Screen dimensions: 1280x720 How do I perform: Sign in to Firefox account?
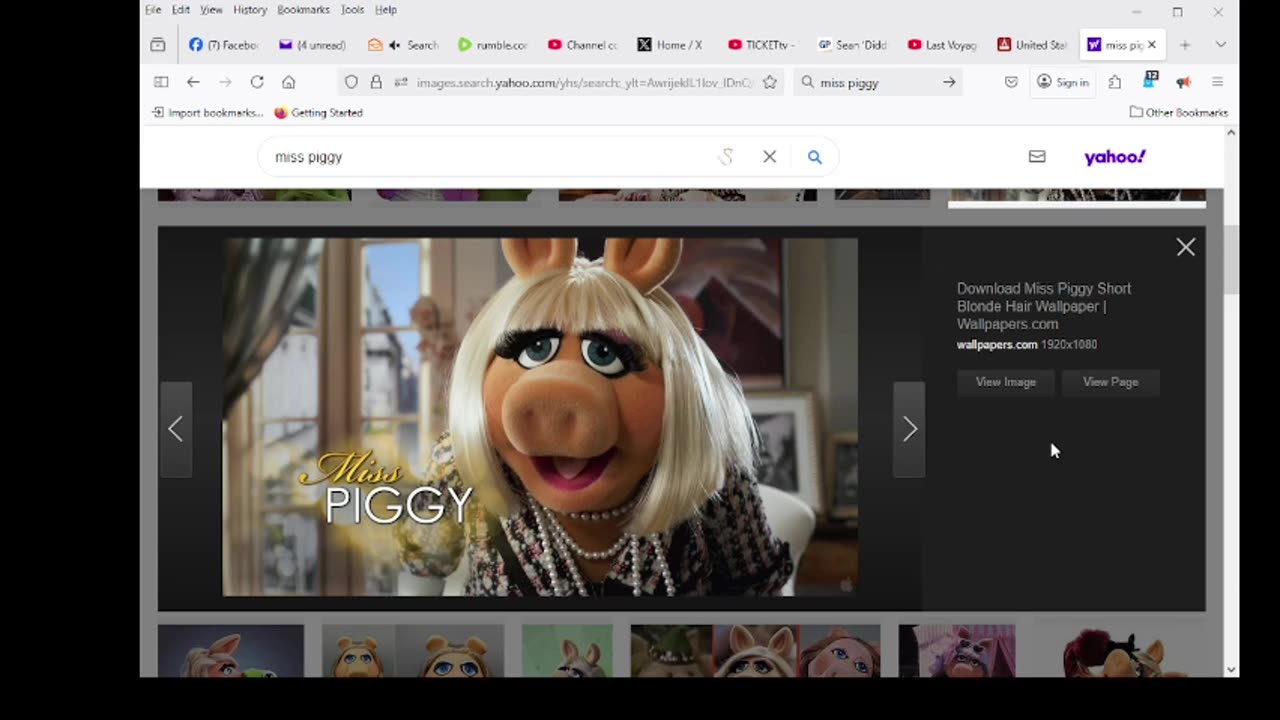[1063, 82]
